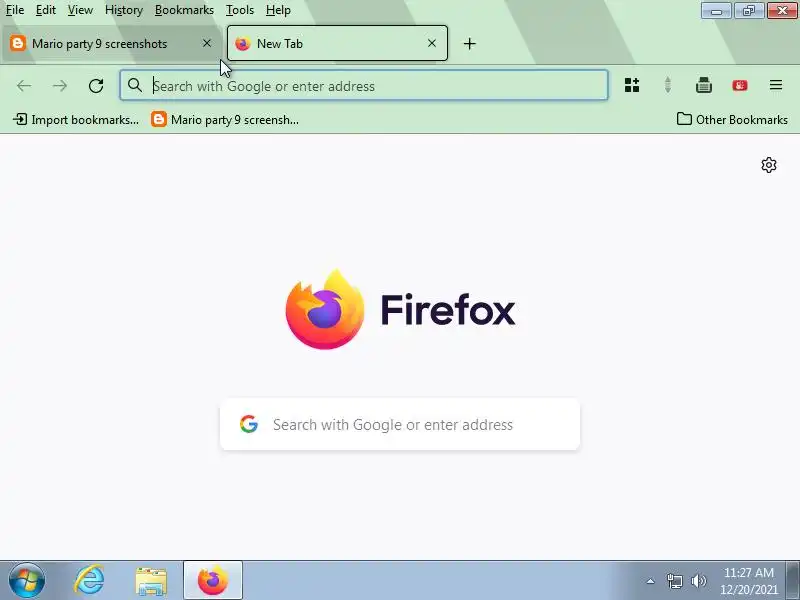Open the Edit menu
800x600 pixels.
(45, 10)
